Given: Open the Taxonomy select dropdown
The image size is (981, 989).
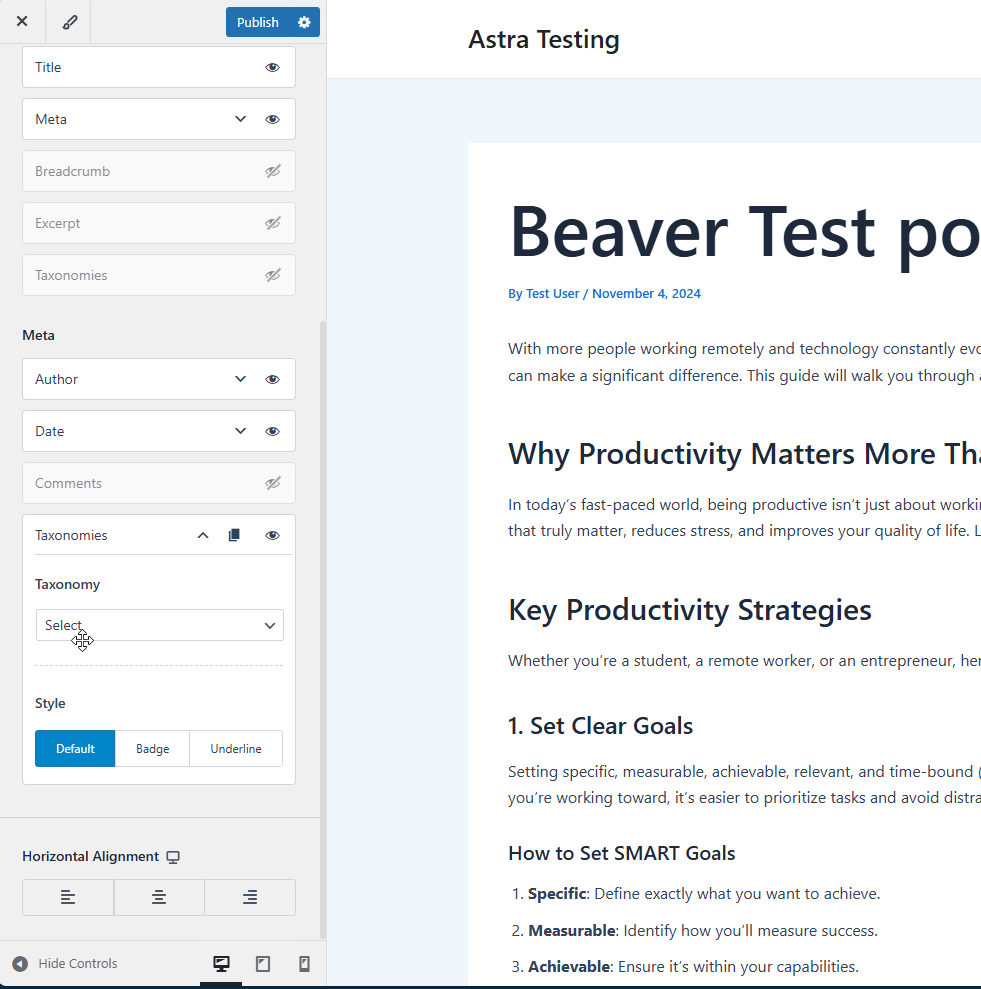Looking at the screenshot, I should tap(160, 625).
